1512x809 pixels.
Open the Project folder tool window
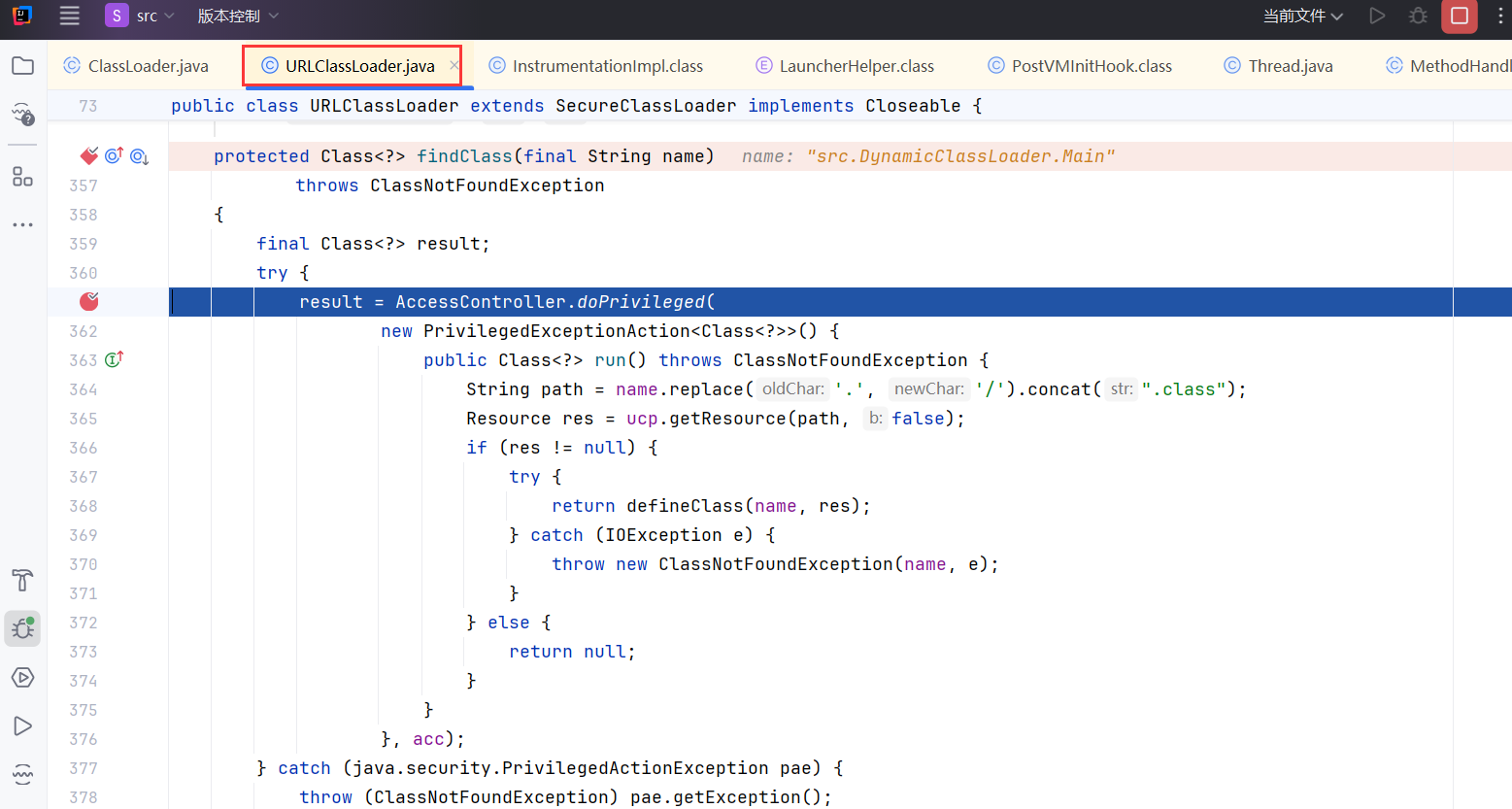pos(22,66)
